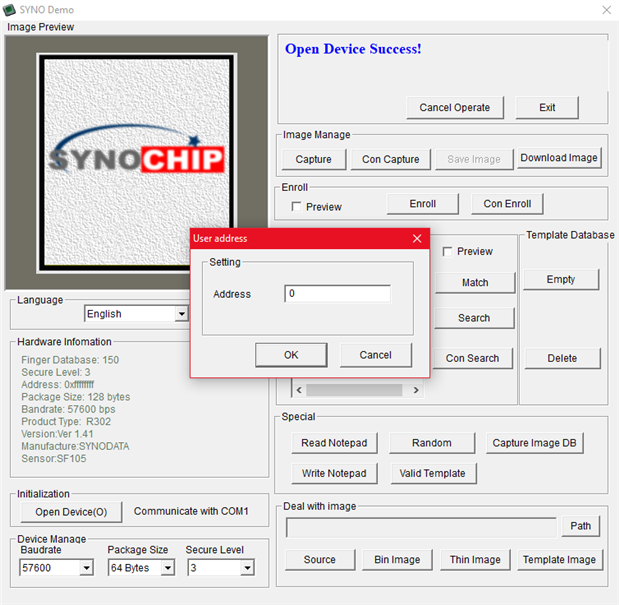Image resolution: width=619 pixels, height=605 pixels.
Task: Click the SYNOCHIP preview image
Action: click(137, 163)
